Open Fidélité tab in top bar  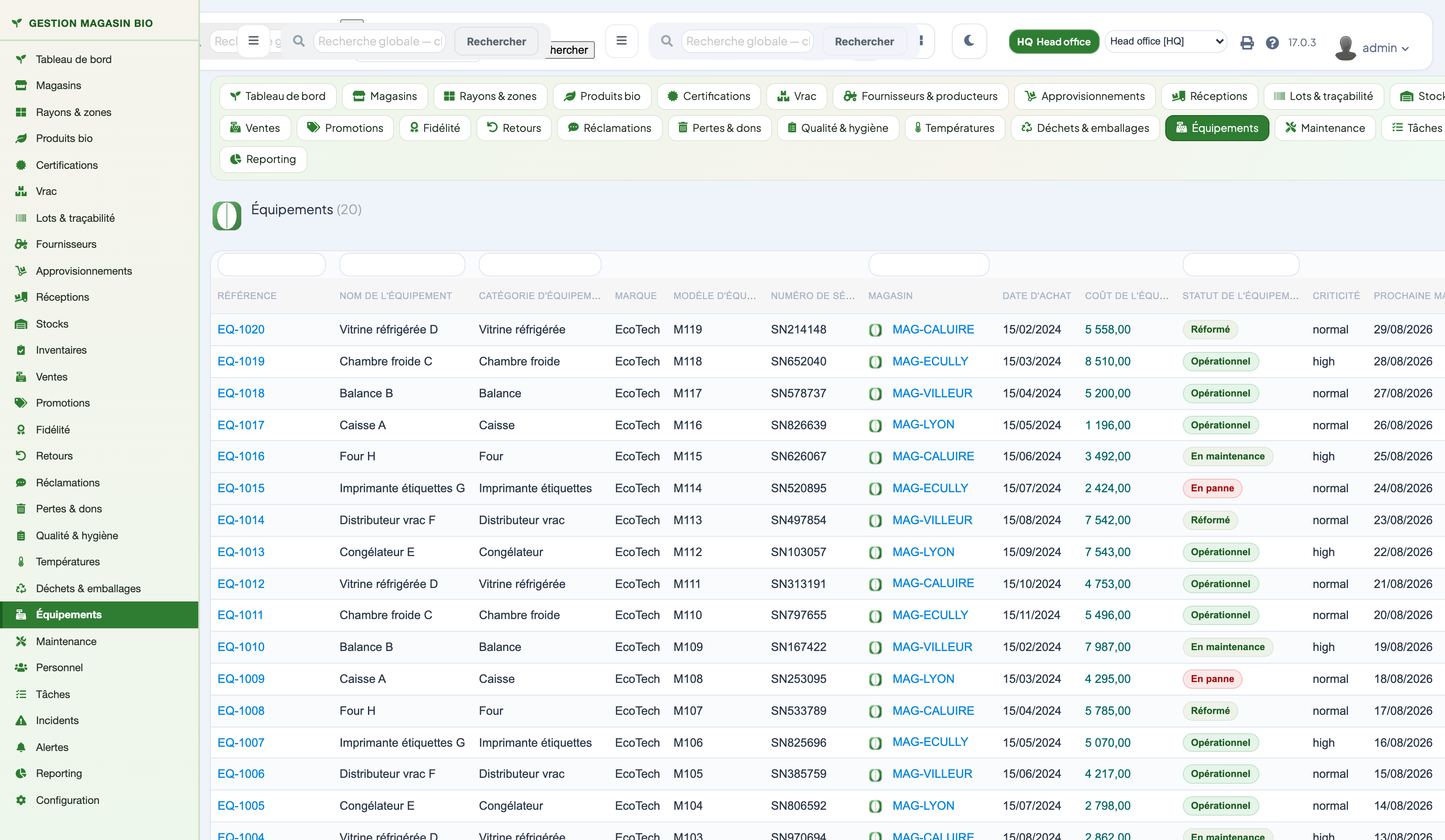tap(435, 128)
